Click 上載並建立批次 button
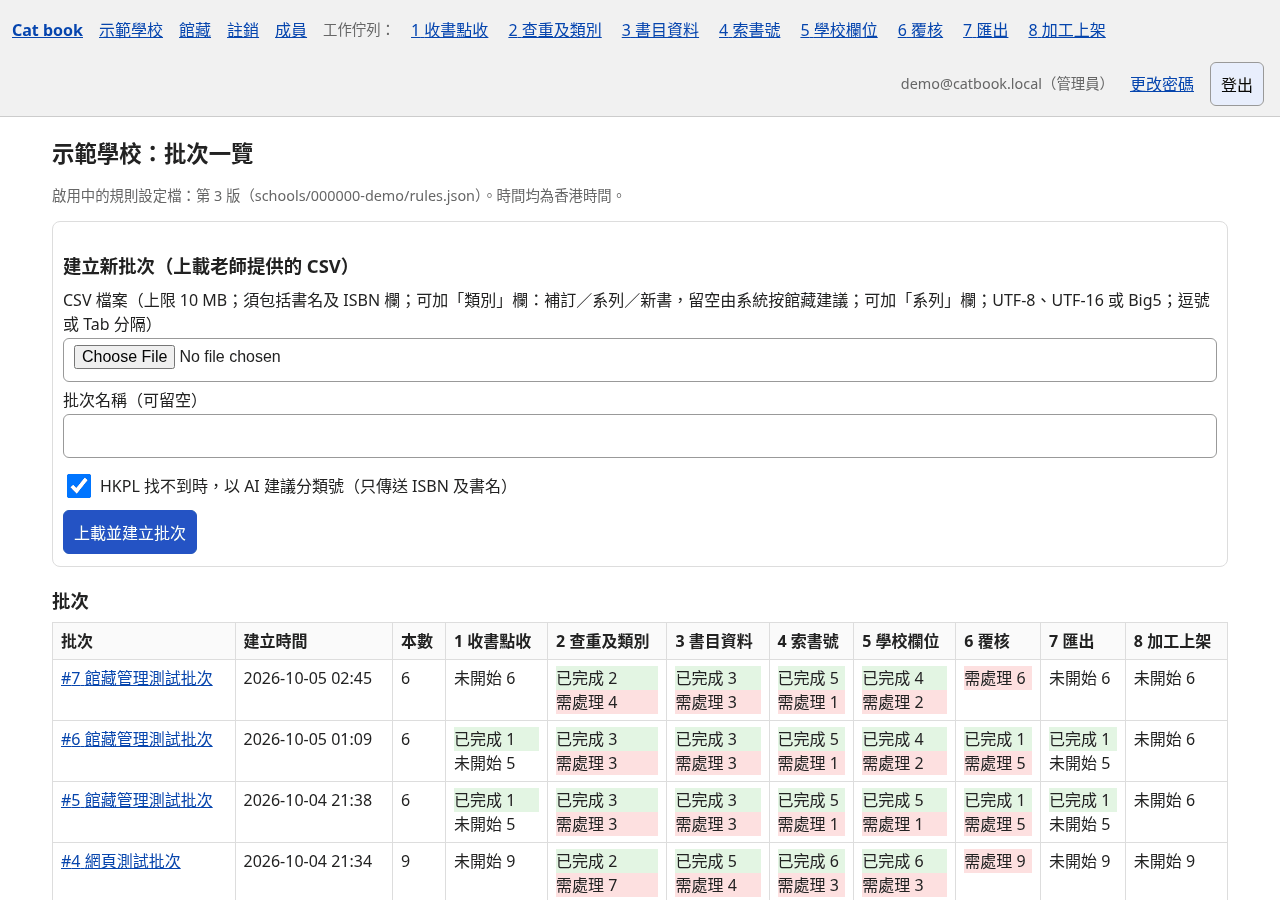 tap(130, 532)
